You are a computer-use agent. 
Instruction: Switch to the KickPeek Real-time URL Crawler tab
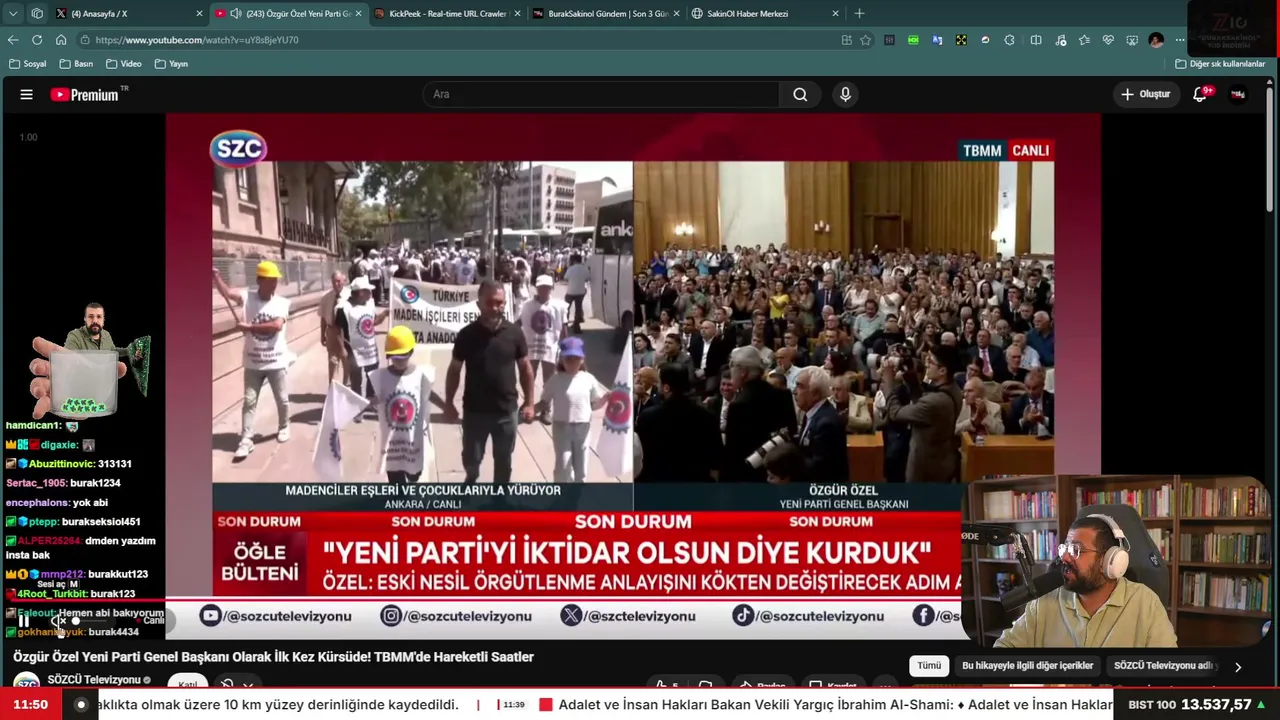[x=448, y=14]
